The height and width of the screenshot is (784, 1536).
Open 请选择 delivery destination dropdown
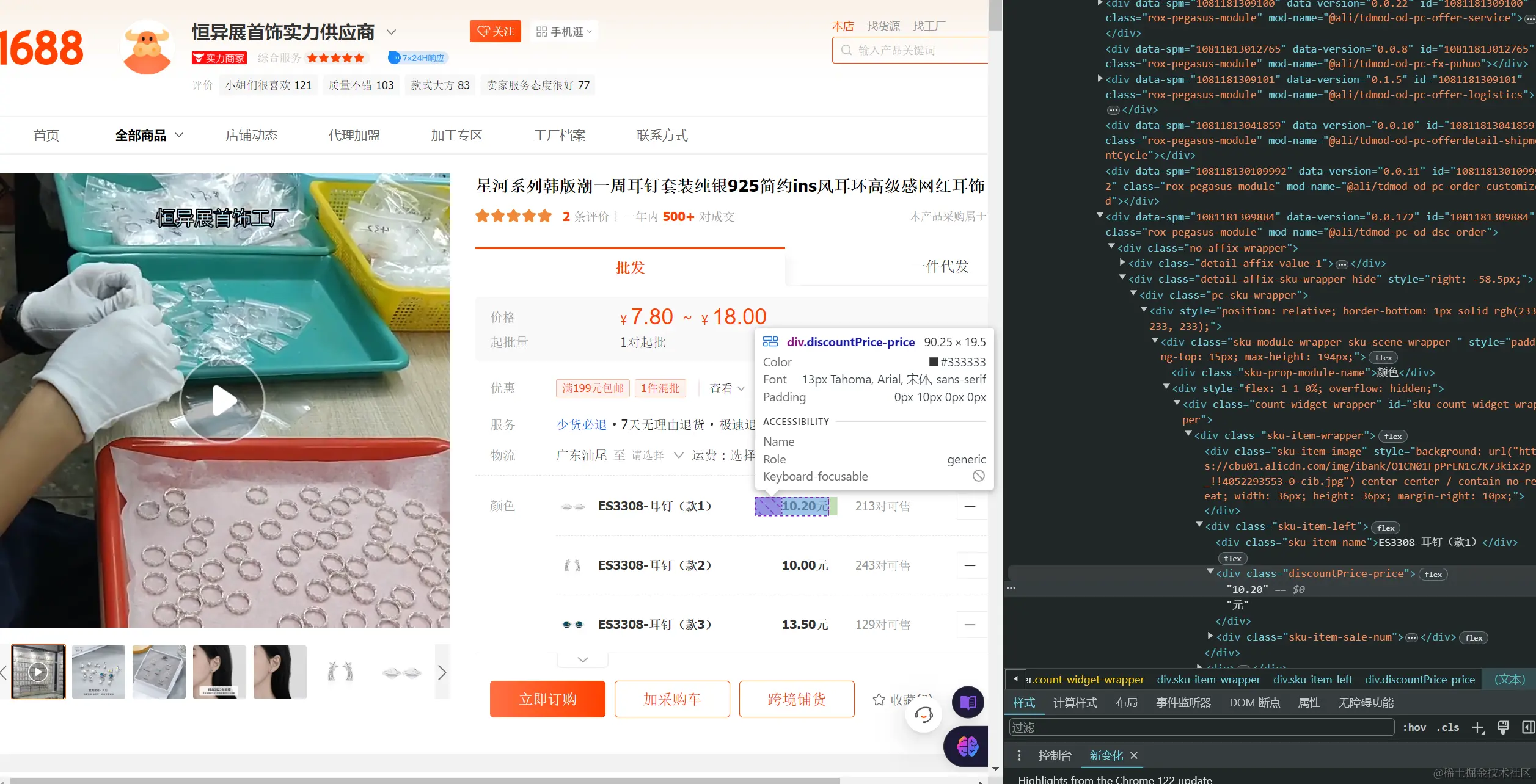pyautogui.click(x=657, y=456)
